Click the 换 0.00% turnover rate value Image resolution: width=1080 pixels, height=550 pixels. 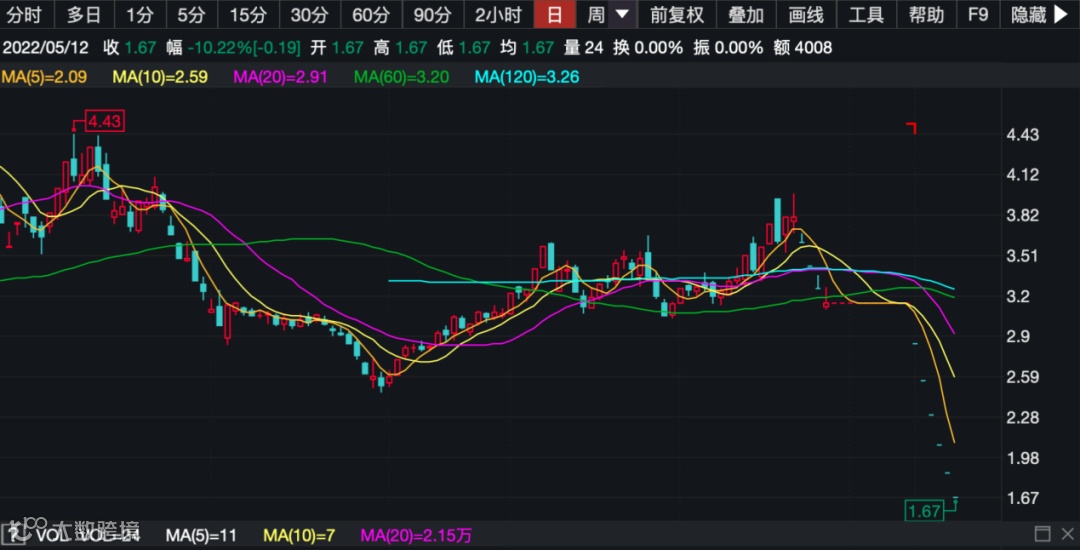648,47
